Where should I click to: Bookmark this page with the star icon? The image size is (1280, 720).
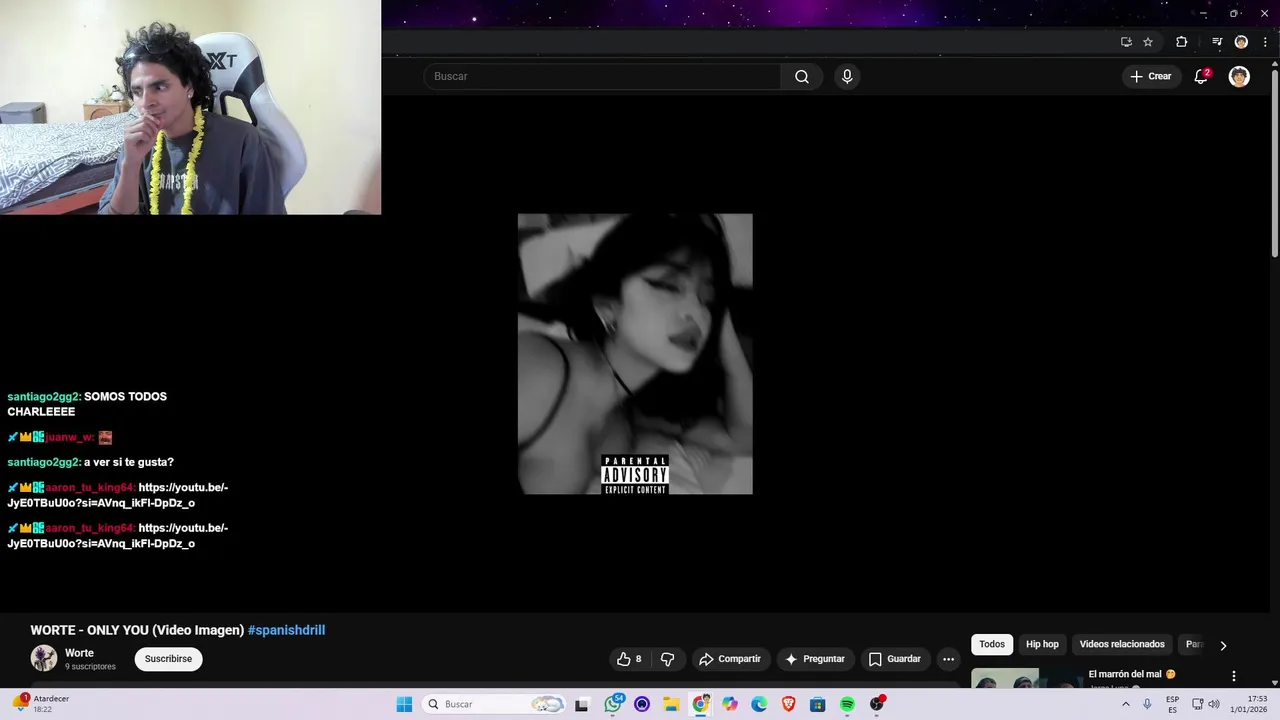point(1148,42)
